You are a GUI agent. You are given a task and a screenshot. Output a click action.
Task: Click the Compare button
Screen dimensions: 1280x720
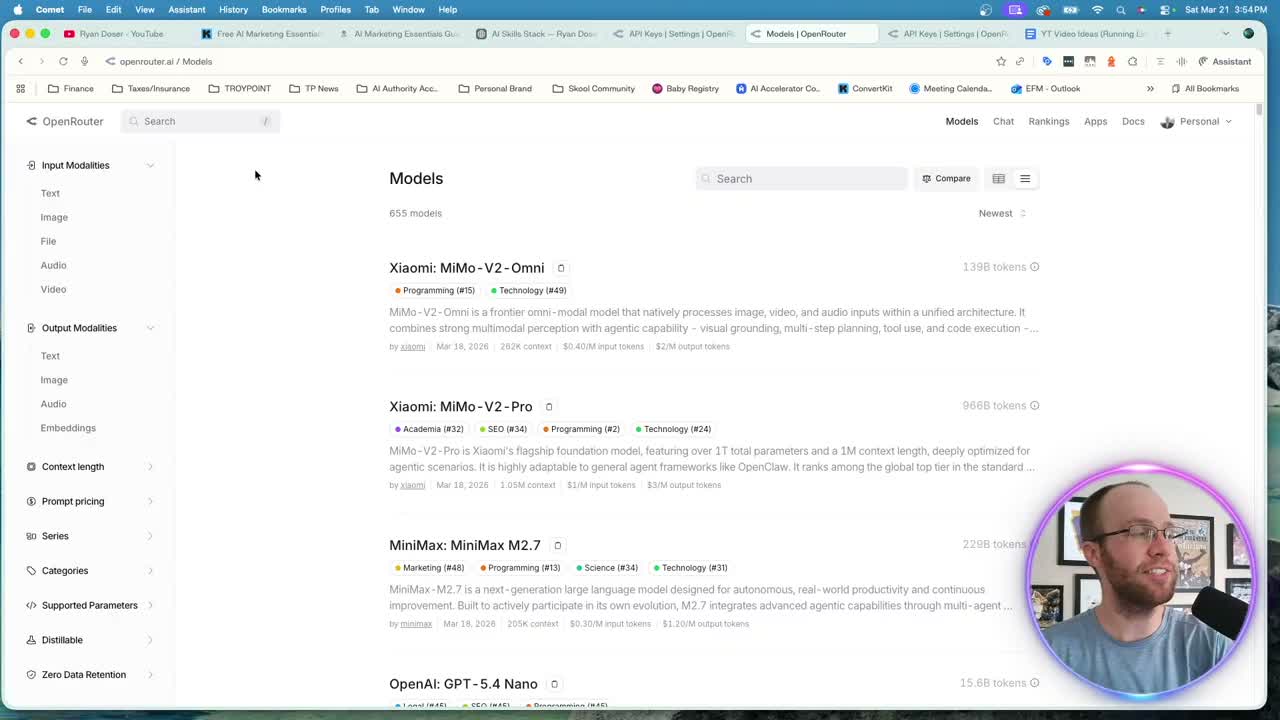click(946, 179)
